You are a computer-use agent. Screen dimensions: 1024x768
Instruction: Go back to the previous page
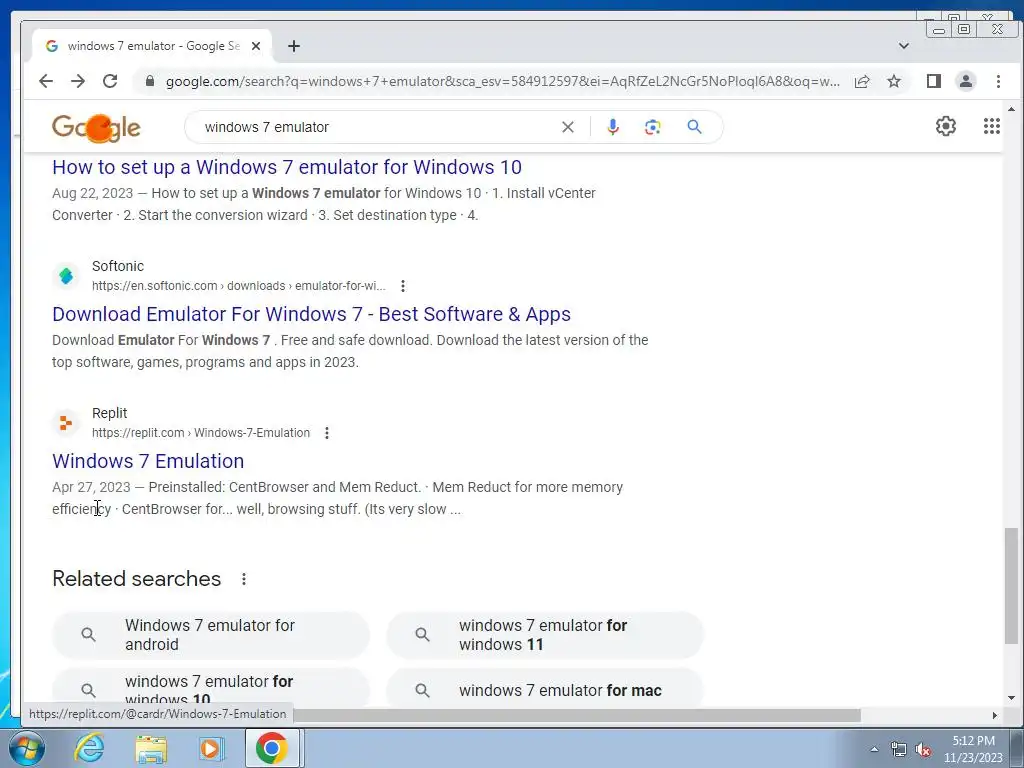pyautogui.click(x=46, y=81)
